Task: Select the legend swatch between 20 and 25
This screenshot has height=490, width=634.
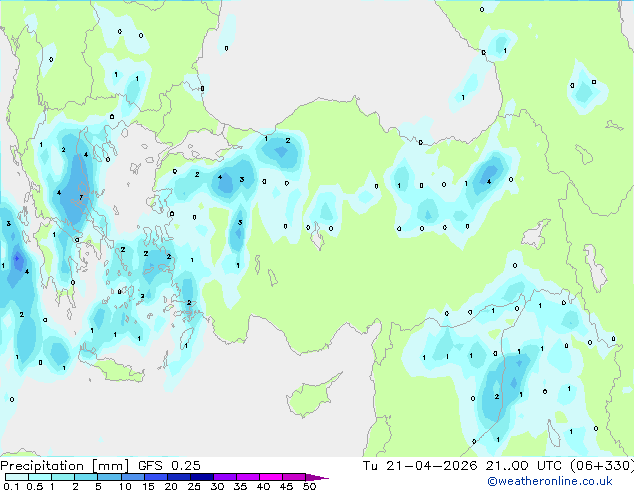Action: click(x=178, y=477)
